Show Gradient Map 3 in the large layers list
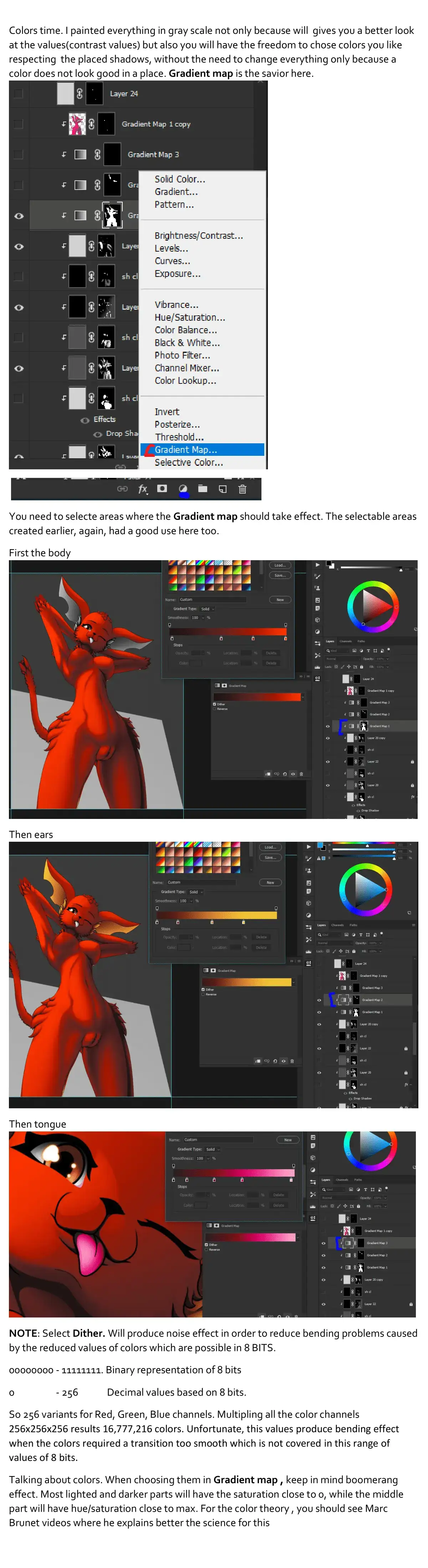 19,155
